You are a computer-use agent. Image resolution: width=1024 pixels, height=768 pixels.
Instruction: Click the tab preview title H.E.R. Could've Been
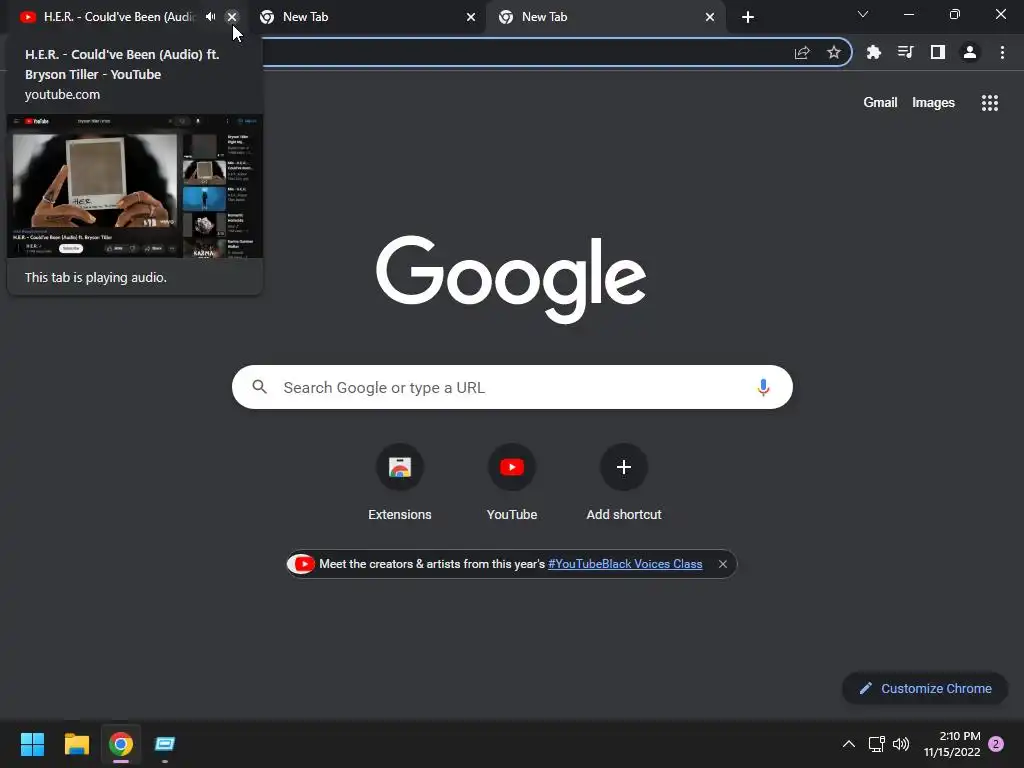click(122, 65)
